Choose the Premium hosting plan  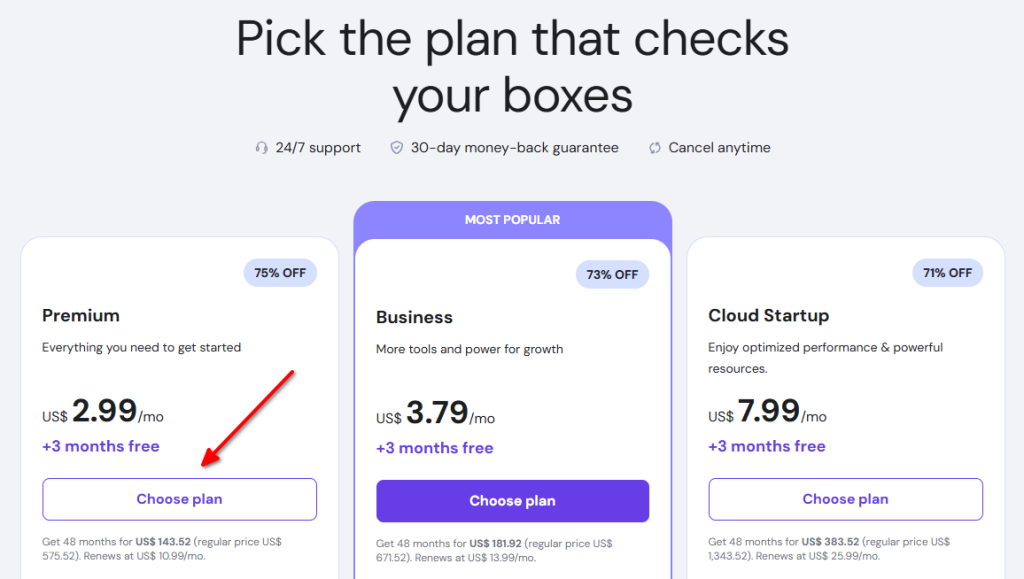(x=179, y=499)
